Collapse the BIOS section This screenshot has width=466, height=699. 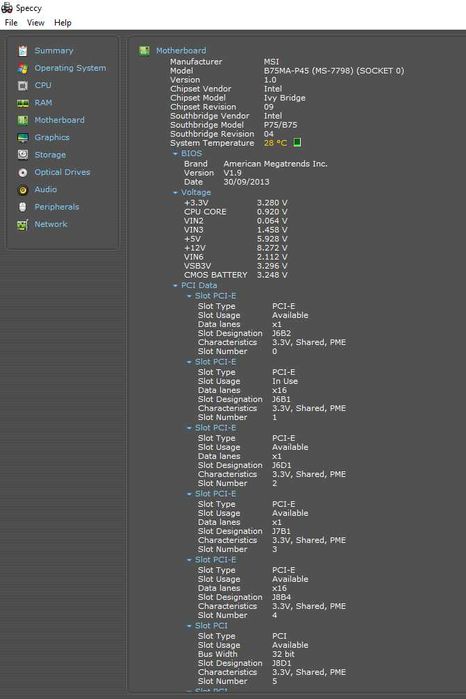[176, 154]
